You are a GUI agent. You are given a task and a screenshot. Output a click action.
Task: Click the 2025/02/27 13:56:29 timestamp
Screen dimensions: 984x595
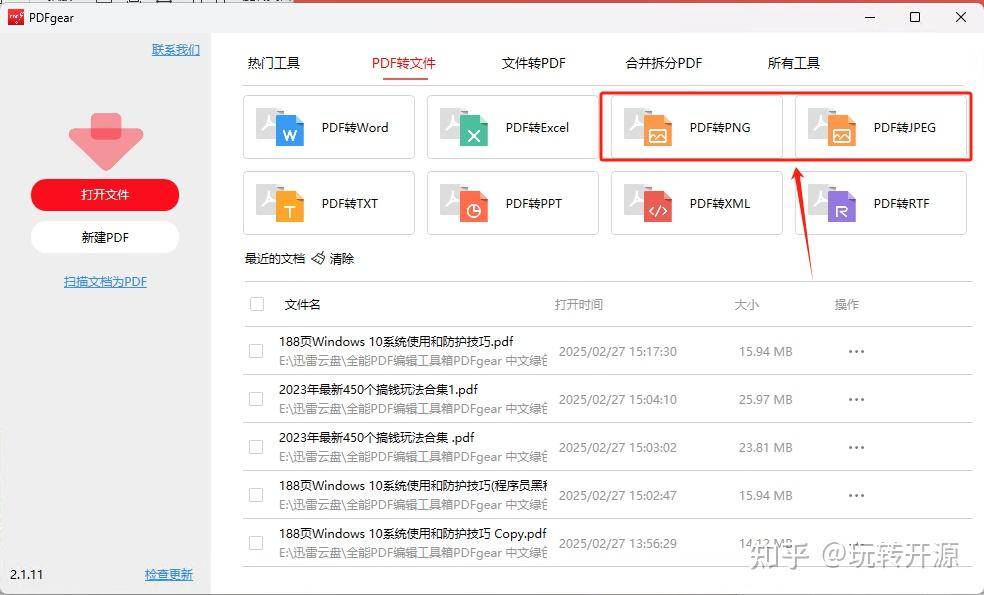618,544
